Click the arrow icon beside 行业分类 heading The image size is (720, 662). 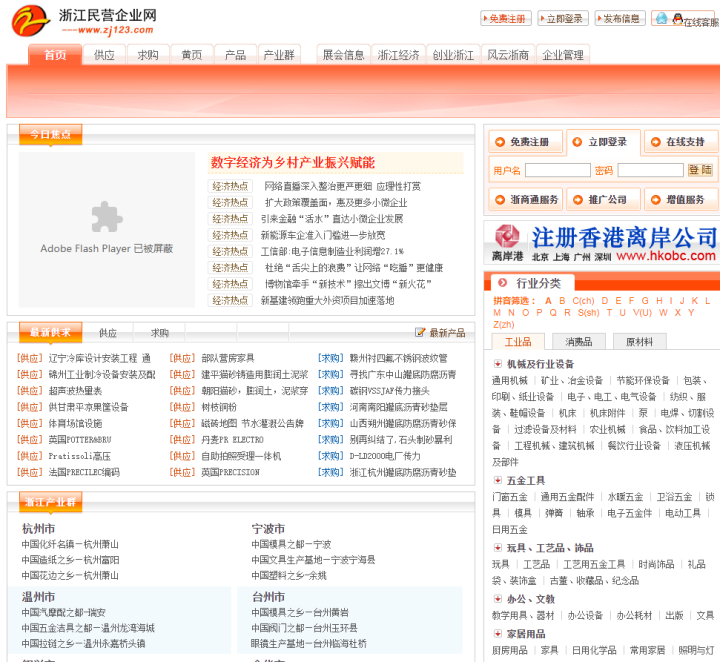[x=503, y=283]
